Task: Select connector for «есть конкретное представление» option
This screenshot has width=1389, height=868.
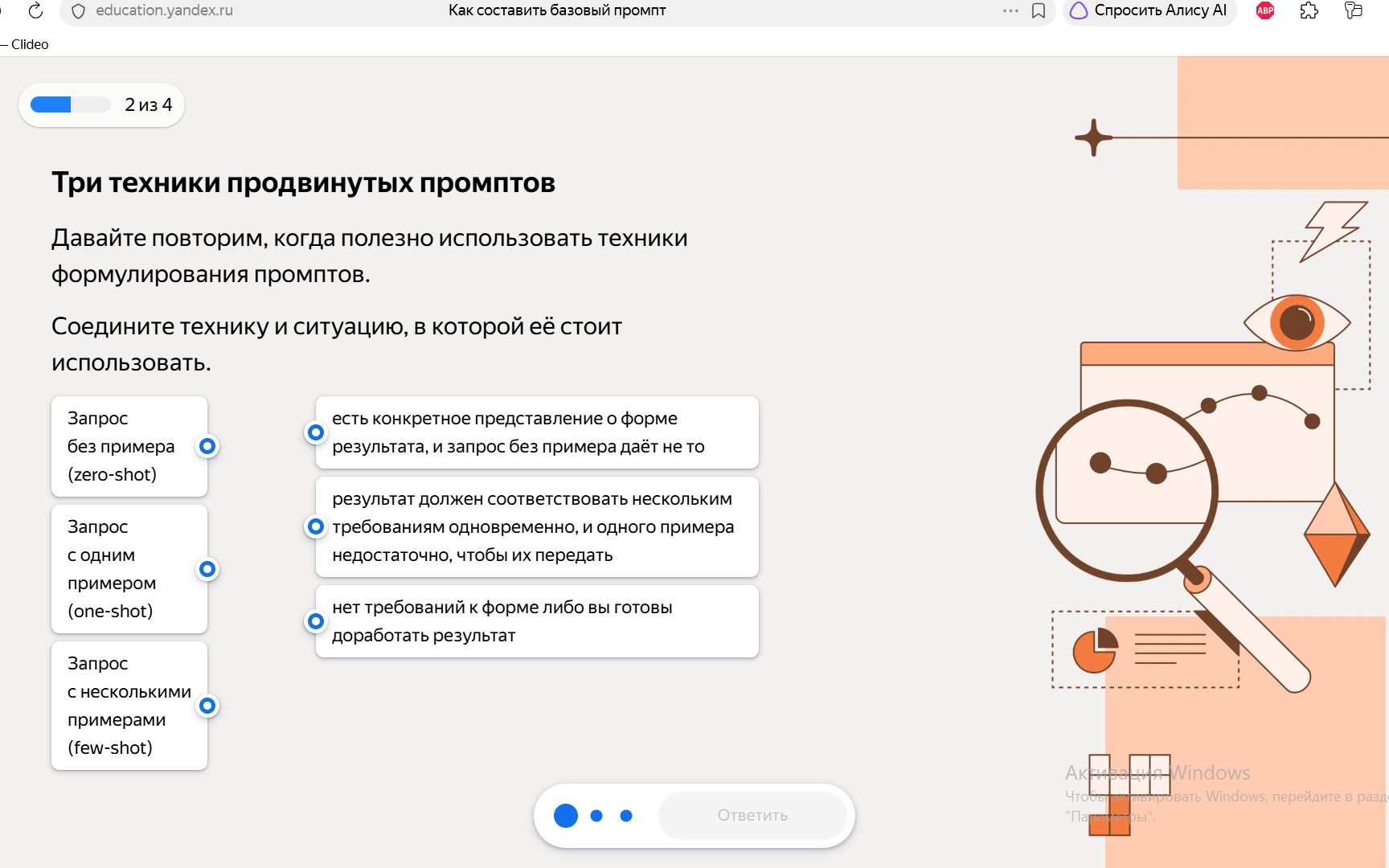Action: tap(316, 432)
